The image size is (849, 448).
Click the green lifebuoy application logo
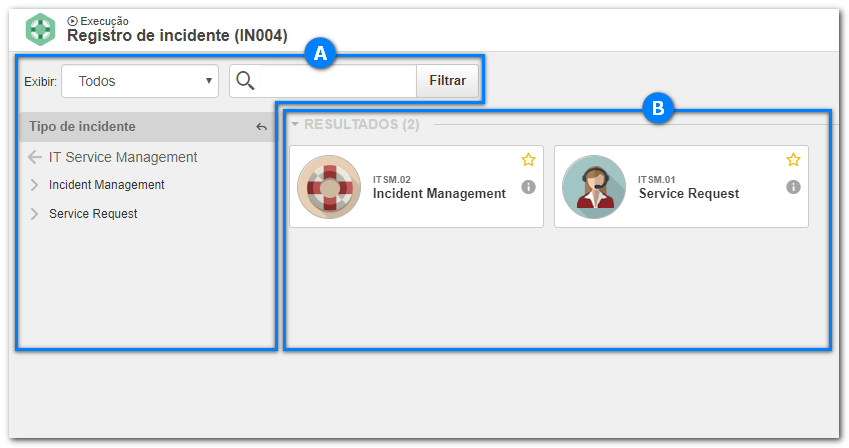pos(41,29)
